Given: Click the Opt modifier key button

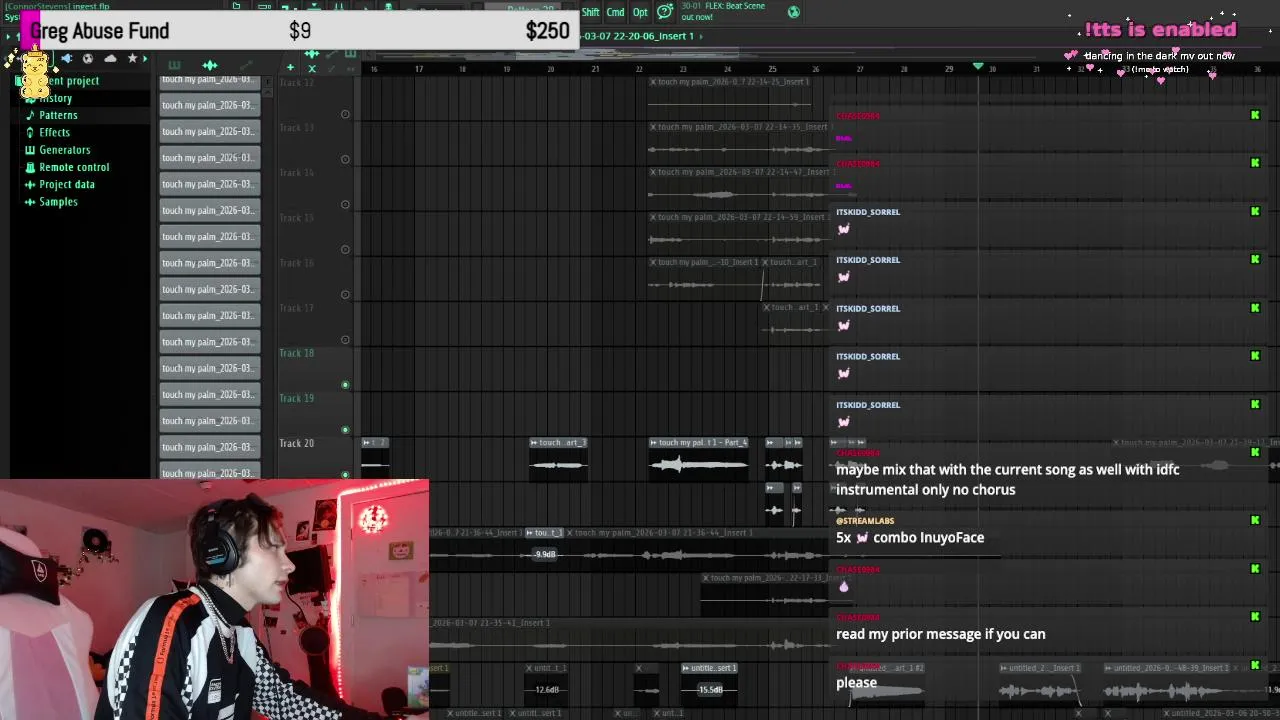Looking at the screenshot, I should pyautogui.click(x=640, y=12).
